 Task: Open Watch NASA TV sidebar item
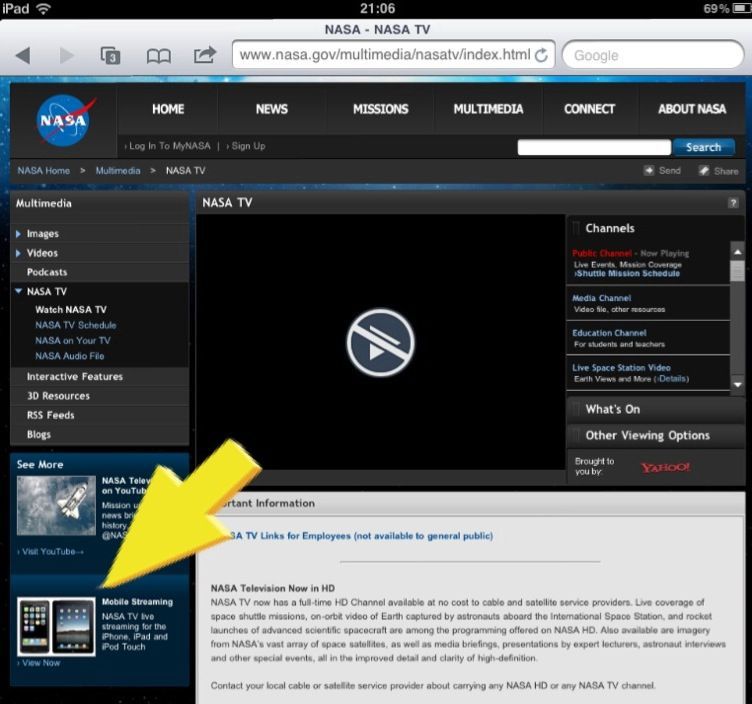point(71,310)
